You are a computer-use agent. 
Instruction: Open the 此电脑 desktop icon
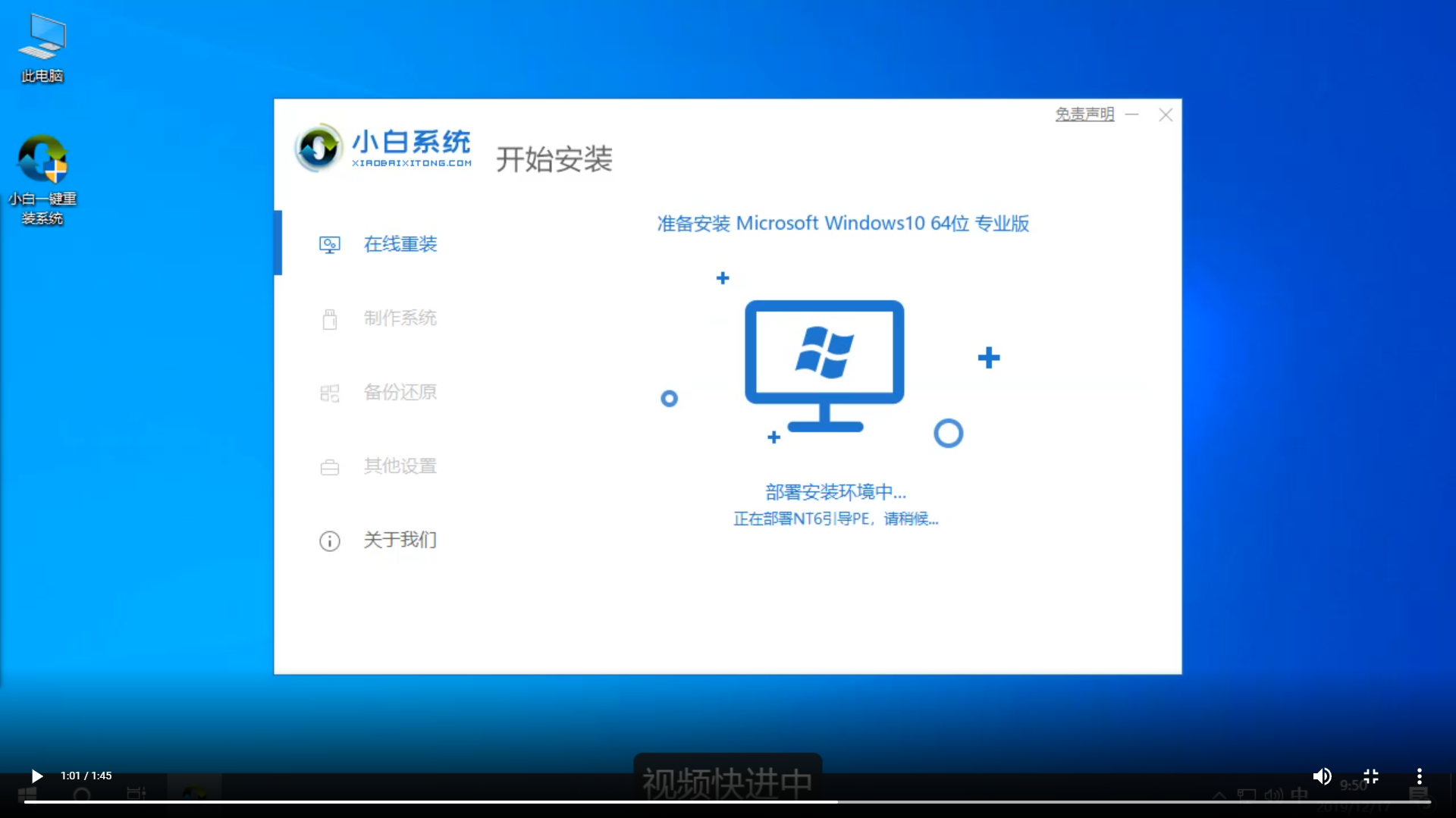pyautogui.click(x=42, y=47)
